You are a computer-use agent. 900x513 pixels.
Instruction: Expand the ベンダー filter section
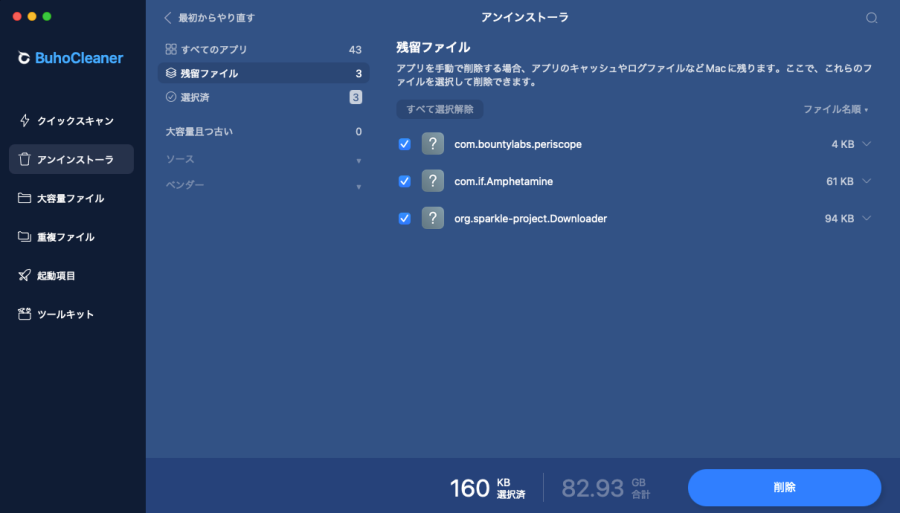[x=263, y=185]
